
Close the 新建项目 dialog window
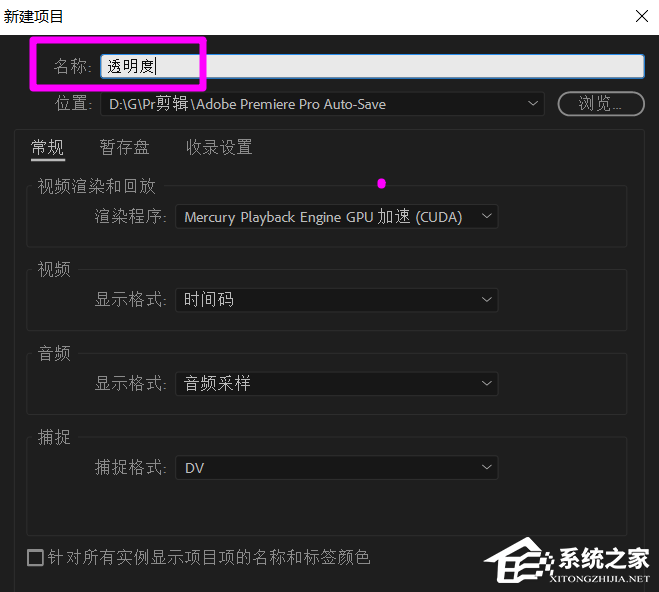pos(640,16)
